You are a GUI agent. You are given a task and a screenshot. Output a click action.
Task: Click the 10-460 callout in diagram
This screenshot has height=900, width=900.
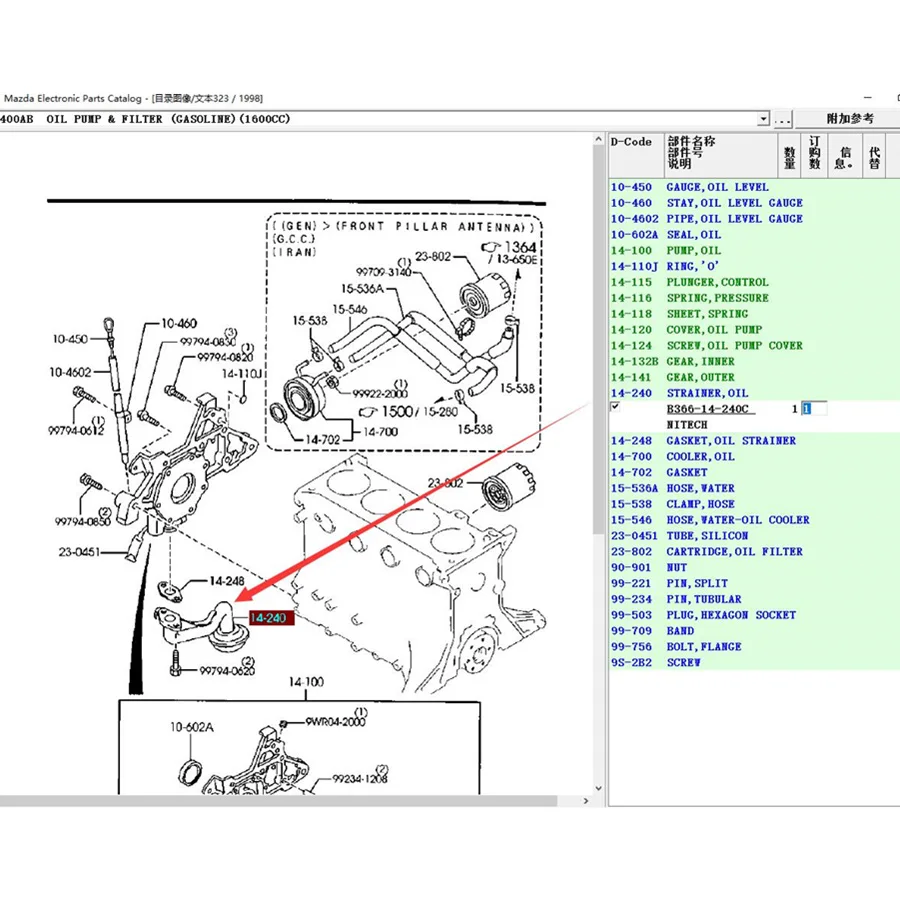pyautogui.click(x=179, y=323)
